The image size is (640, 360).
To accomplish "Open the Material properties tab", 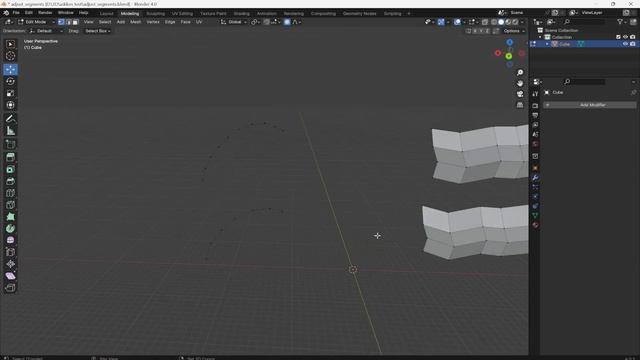I will coord(535,225).
